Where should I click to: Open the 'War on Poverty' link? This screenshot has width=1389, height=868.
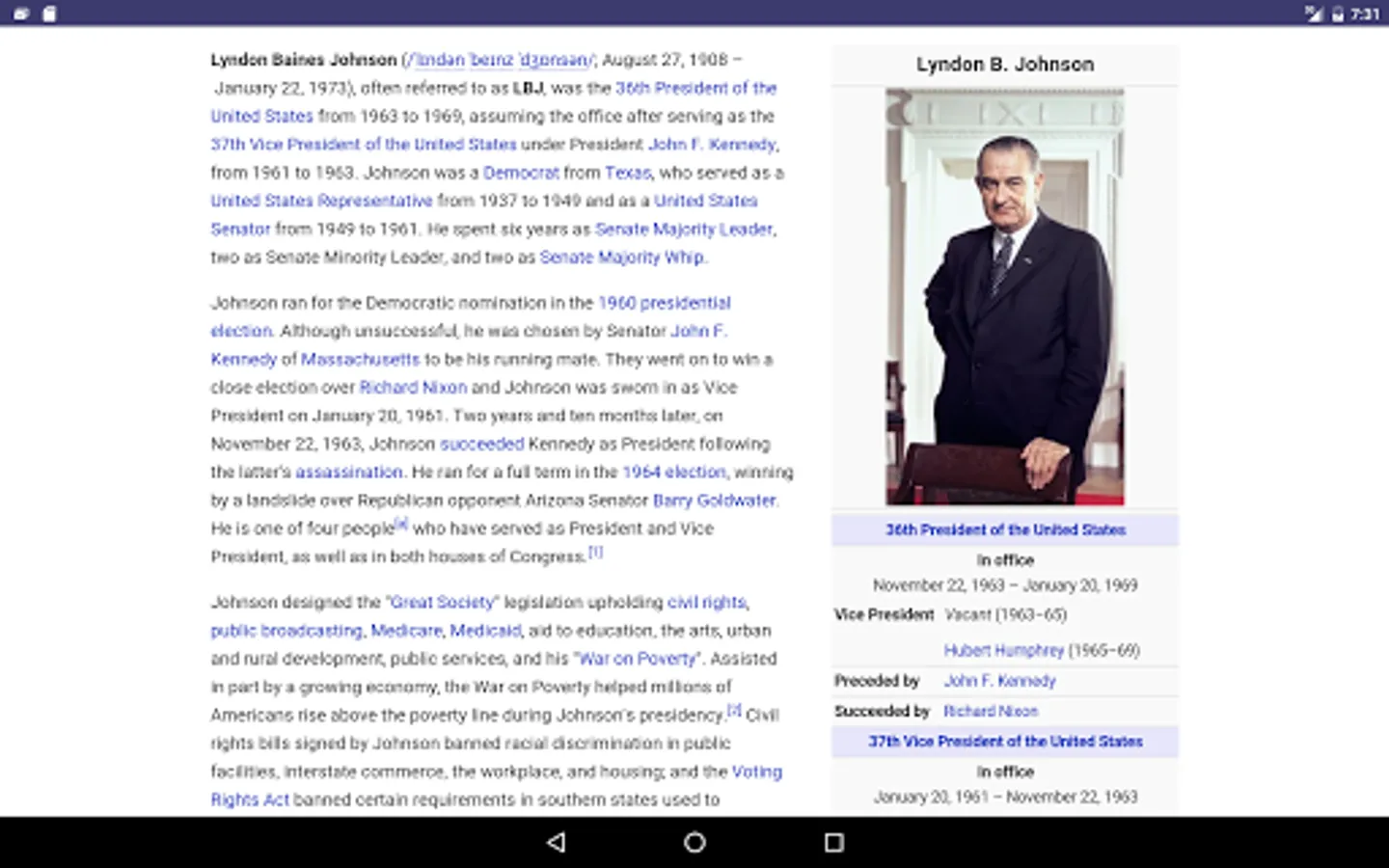coord(638,659)
